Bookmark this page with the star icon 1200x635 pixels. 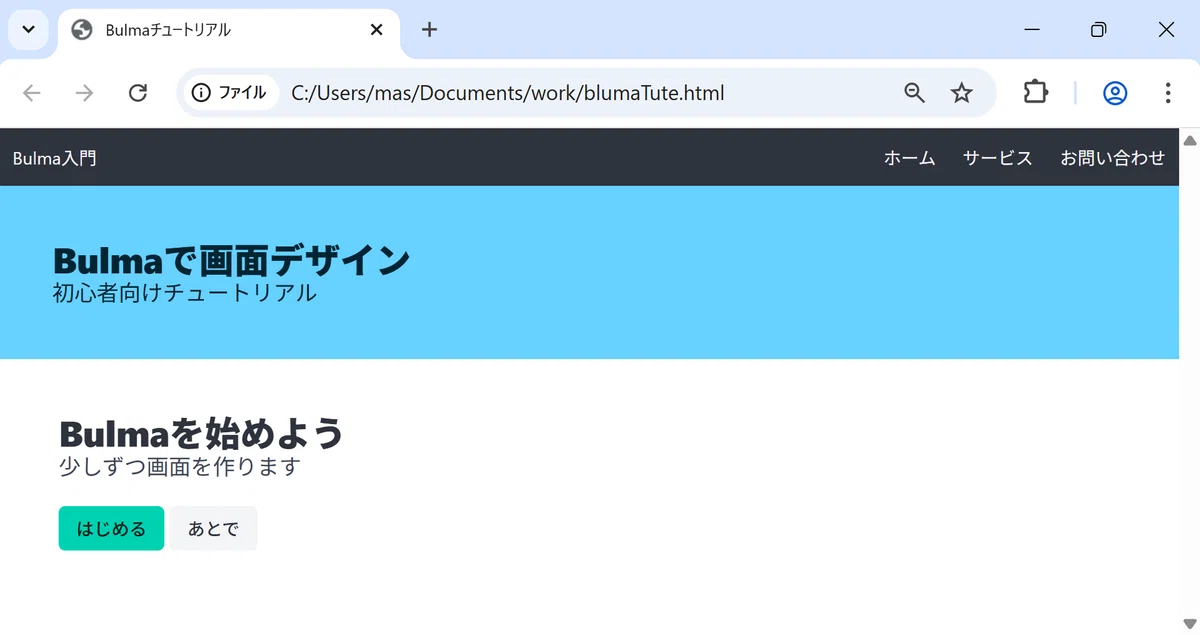[x=961, y=93]
